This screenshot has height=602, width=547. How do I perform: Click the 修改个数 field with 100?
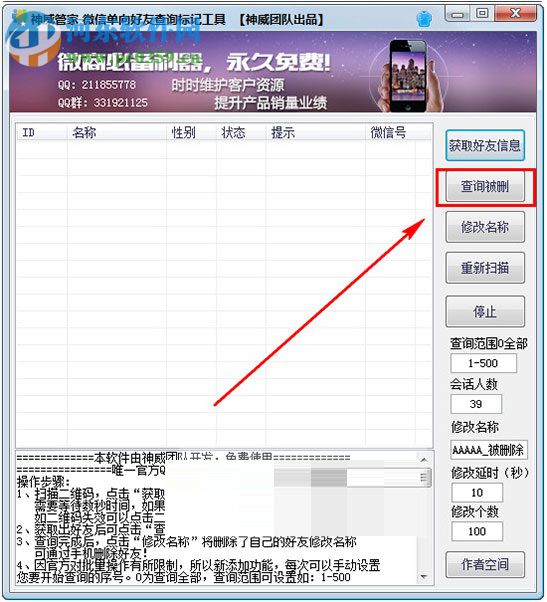click(477, 532)
